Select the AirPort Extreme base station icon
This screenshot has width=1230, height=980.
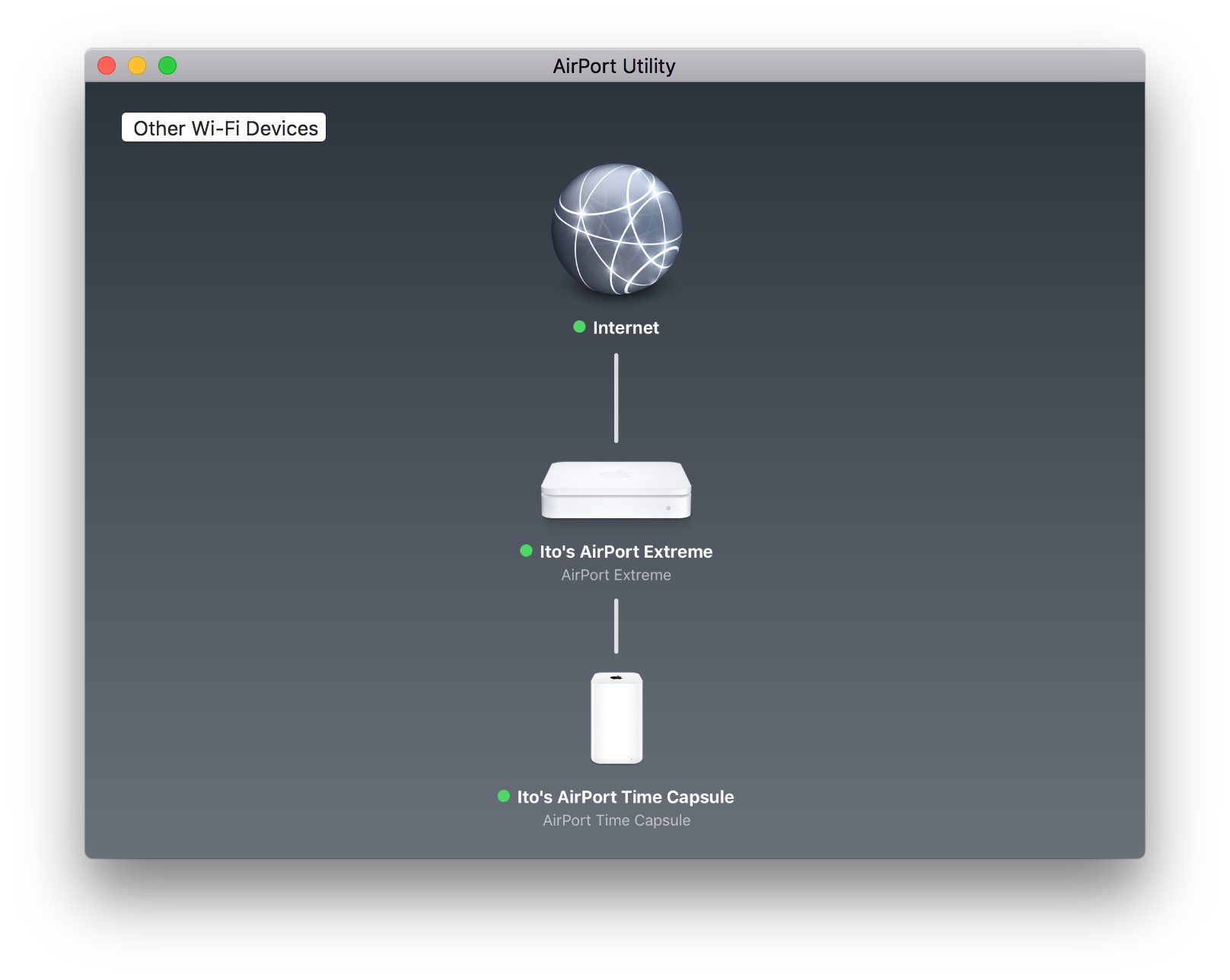(x=616, y=490)
